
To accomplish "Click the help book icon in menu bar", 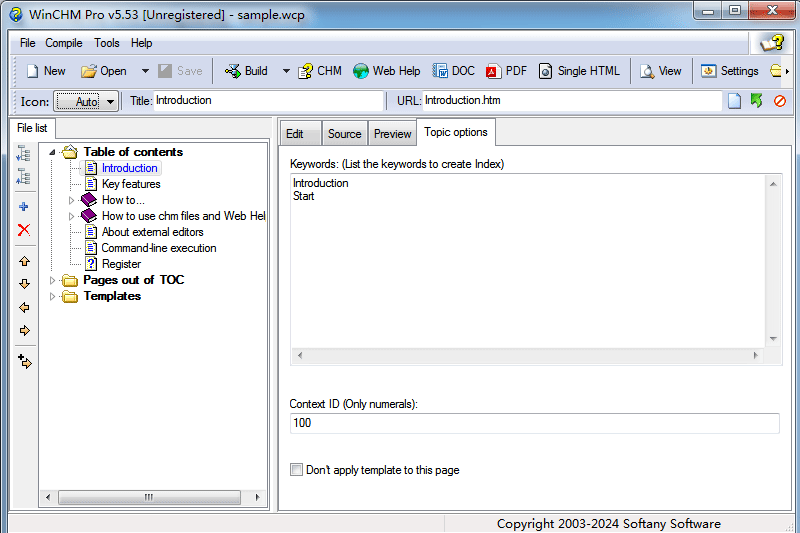I will pyautogui.click(x=772, y=43).
